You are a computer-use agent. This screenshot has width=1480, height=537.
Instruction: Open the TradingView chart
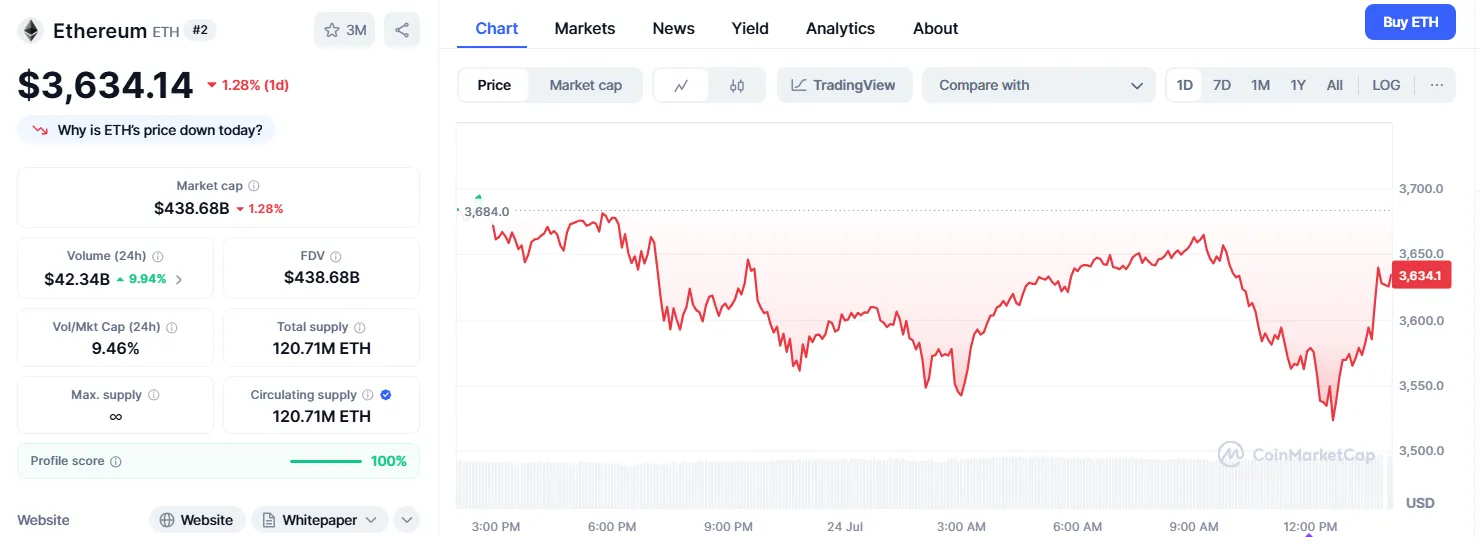tap(843, 85)
